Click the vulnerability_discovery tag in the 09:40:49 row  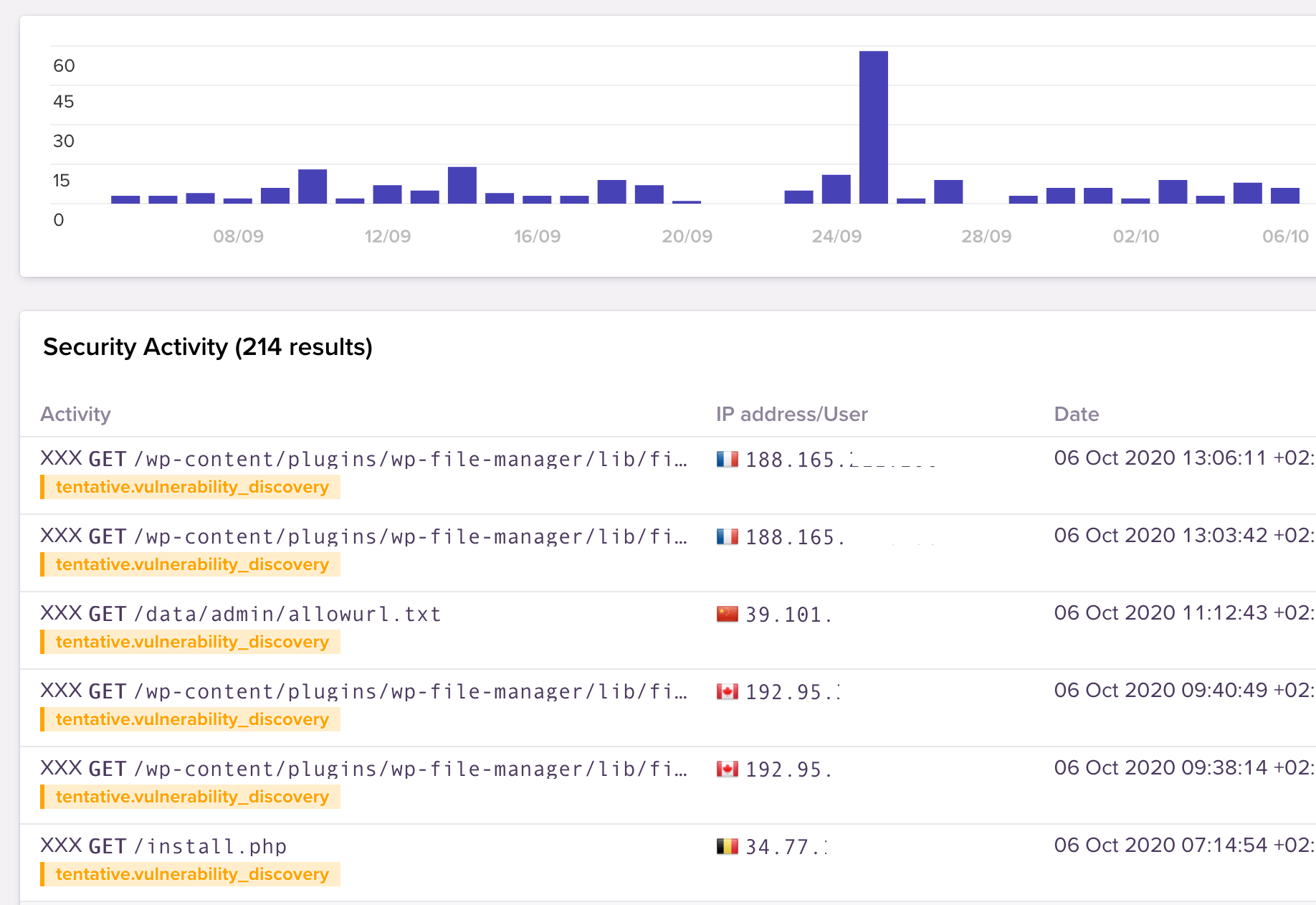[191, 719]
